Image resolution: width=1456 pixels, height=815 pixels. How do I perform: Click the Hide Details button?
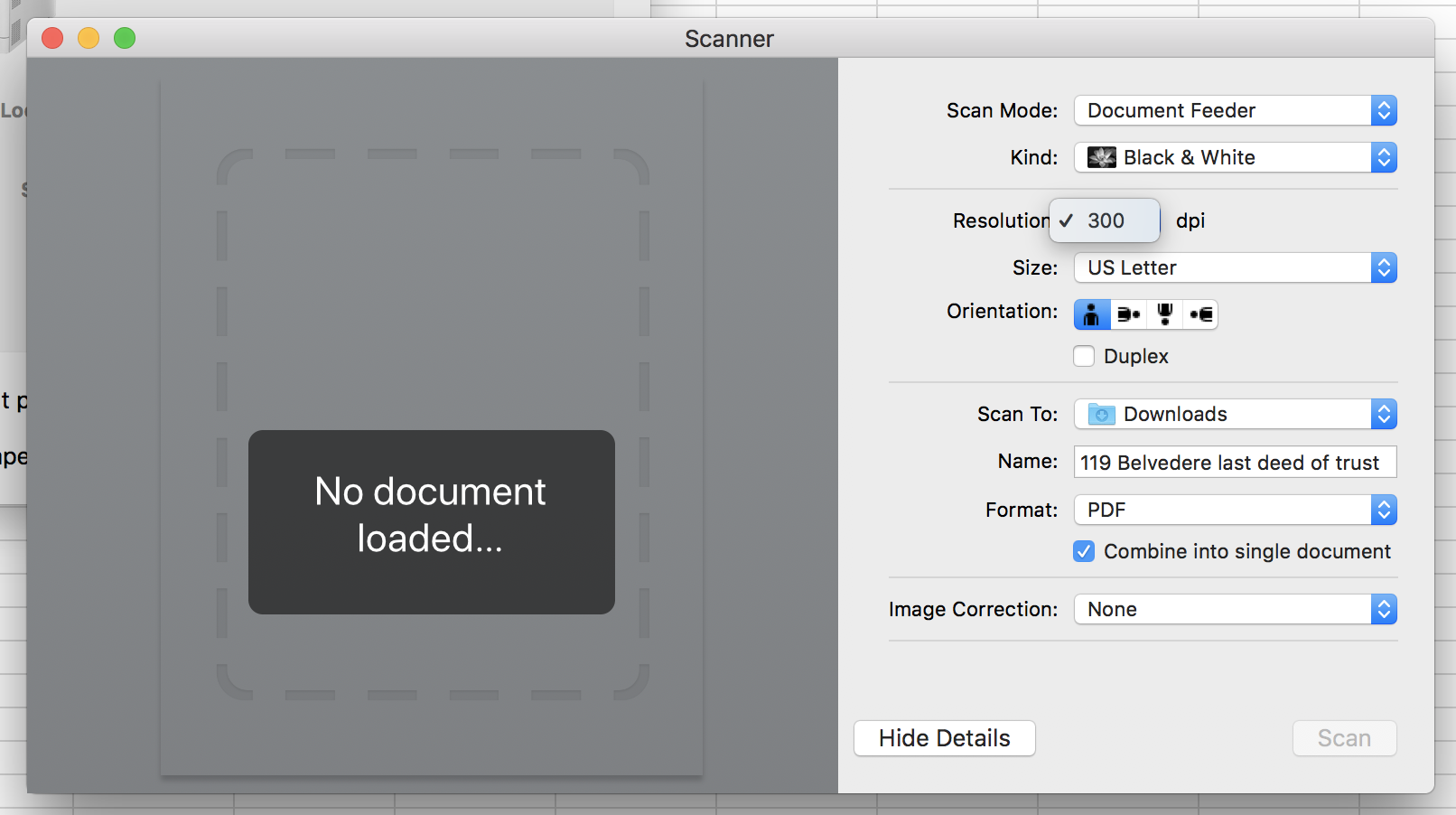coord(944,738)
